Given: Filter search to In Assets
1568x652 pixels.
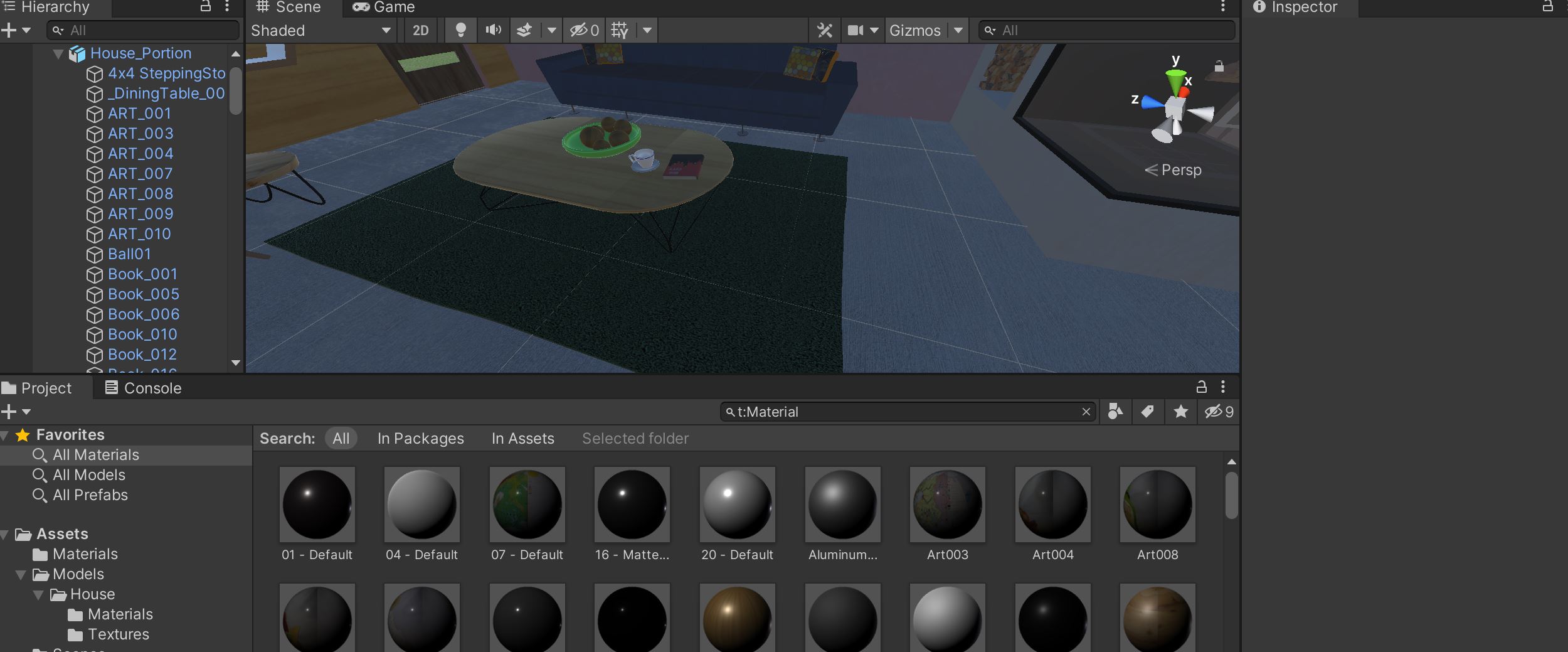Looking at the screenshot, I should coord(522,438).
